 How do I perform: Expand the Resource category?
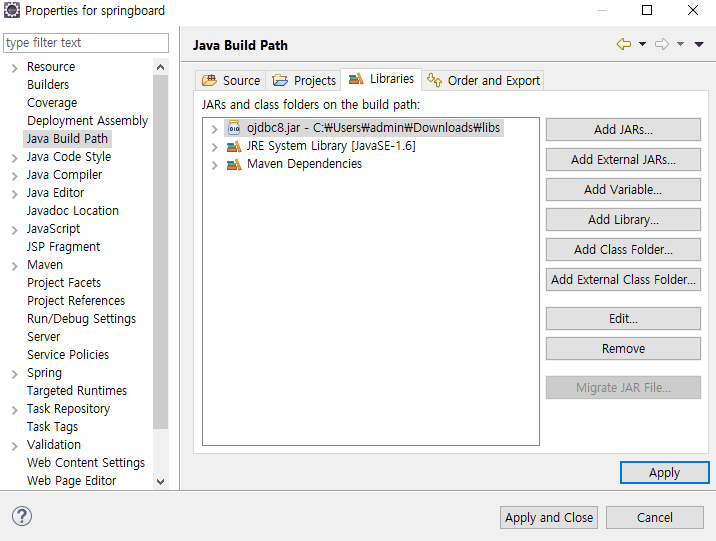pyautogui.click(x=15, y=68)
